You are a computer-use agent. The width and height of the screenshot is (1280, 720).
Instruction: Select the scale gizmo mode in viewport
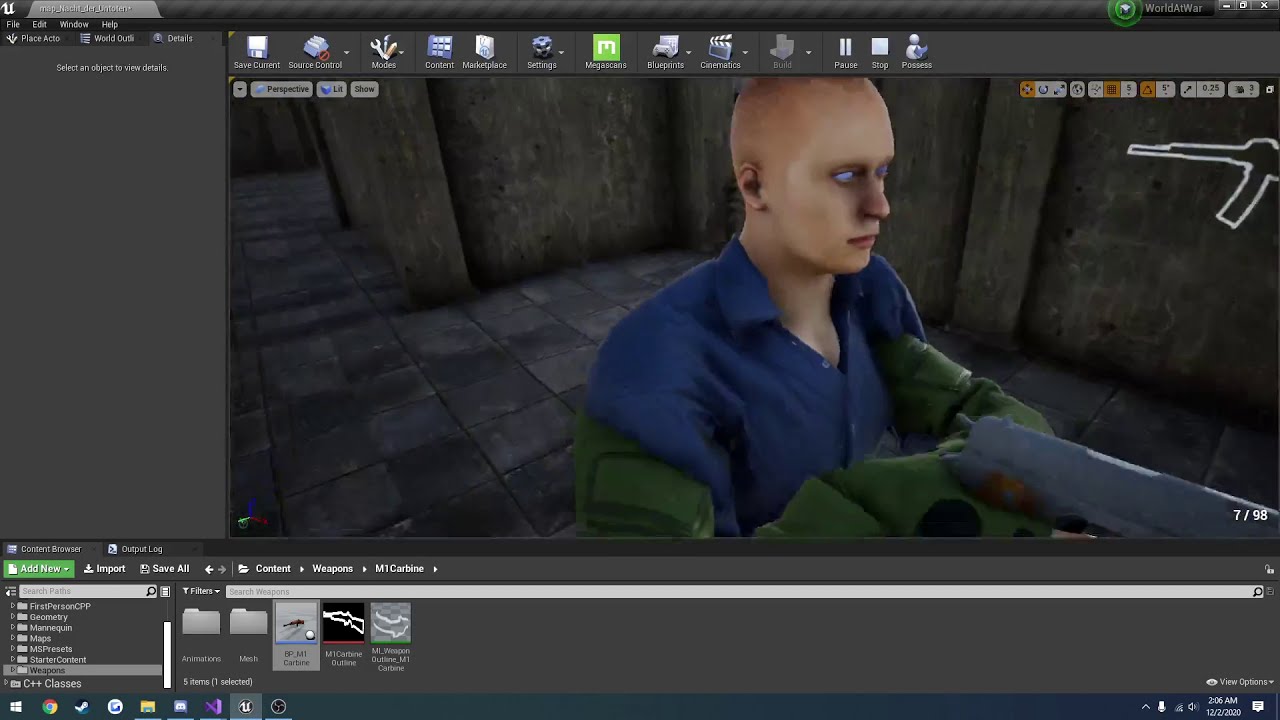(x=1059, y=89)
